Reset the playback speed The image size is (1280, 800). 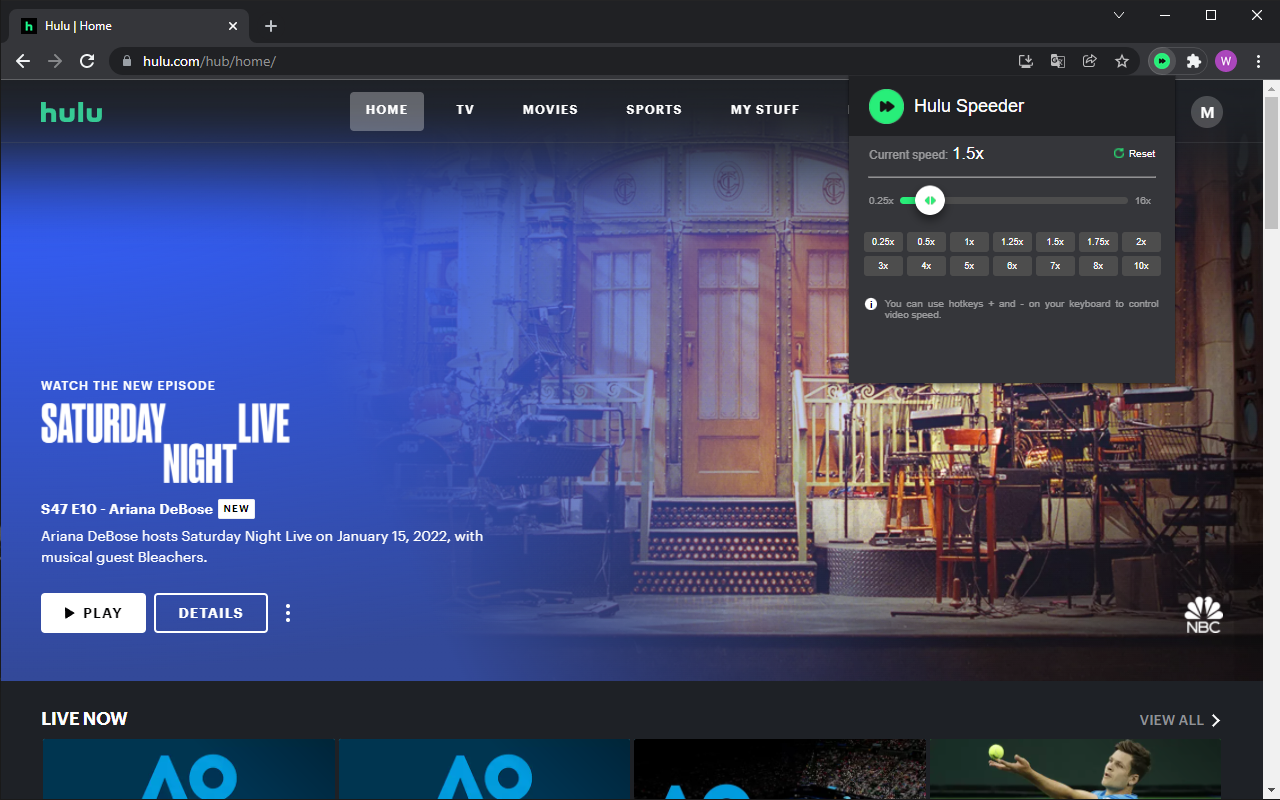point(1135,154)
